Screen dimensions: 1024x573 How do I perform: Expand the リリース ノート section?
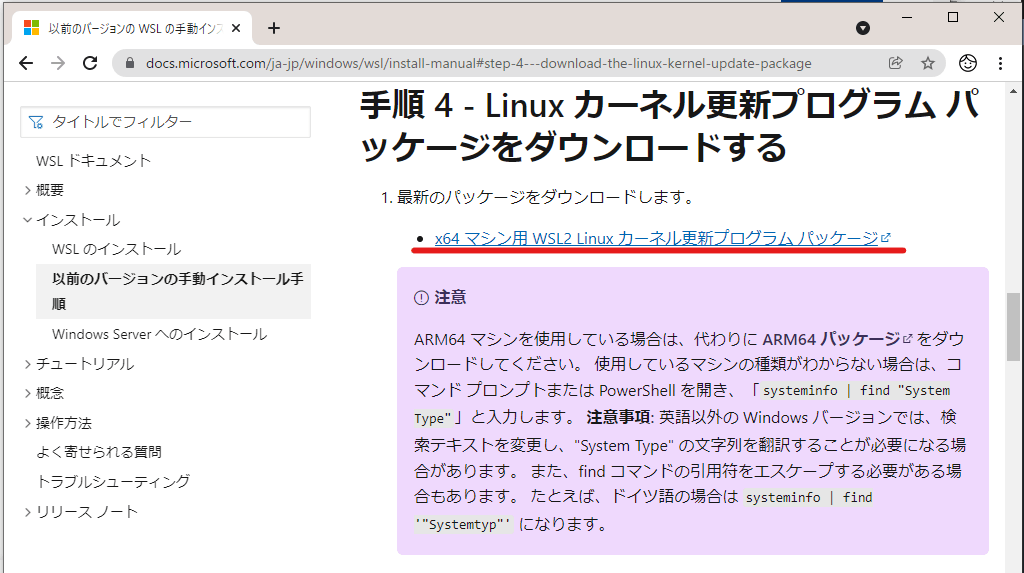[81, 512]
